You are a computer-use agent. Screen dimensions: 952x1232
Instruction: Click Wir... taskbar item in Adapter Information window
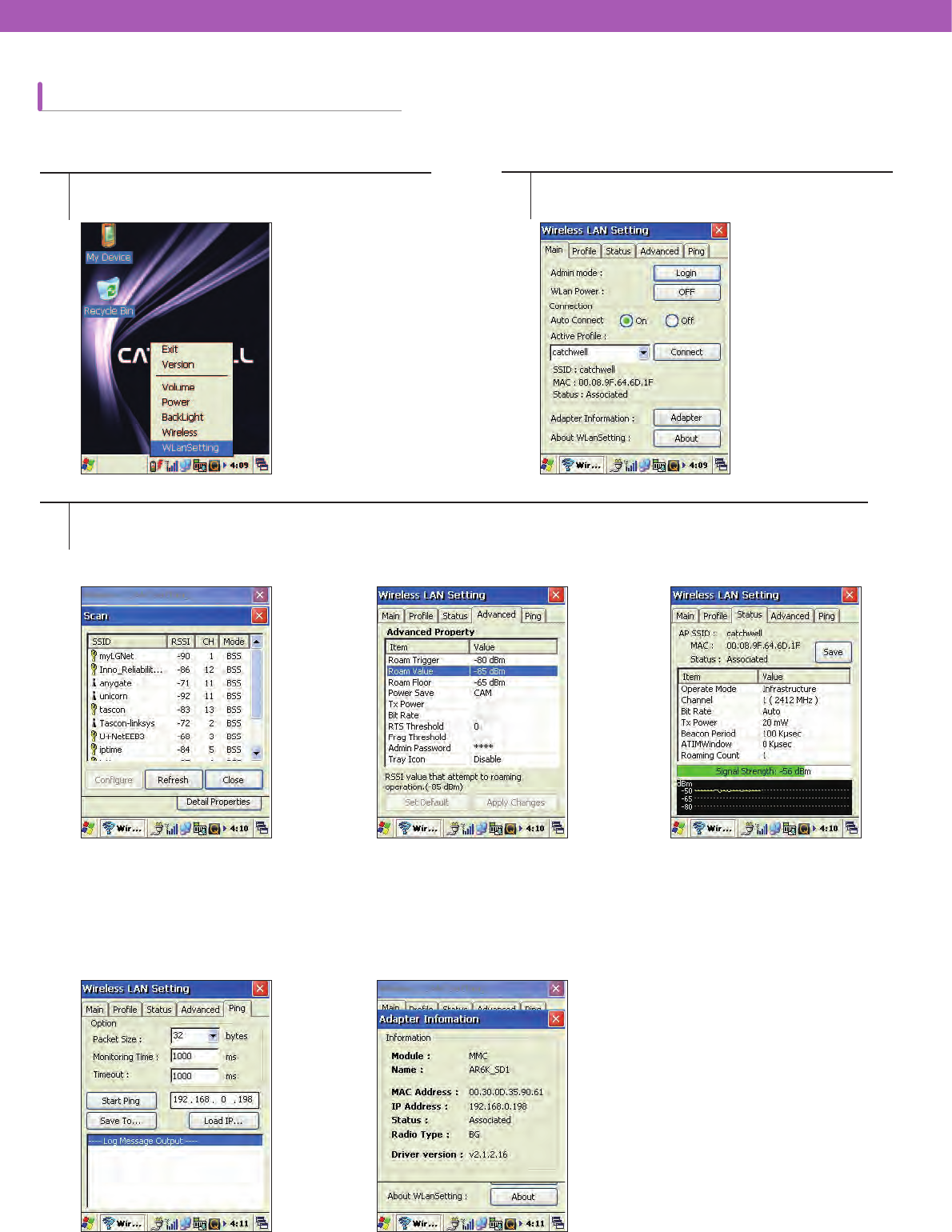point(418,1223)
